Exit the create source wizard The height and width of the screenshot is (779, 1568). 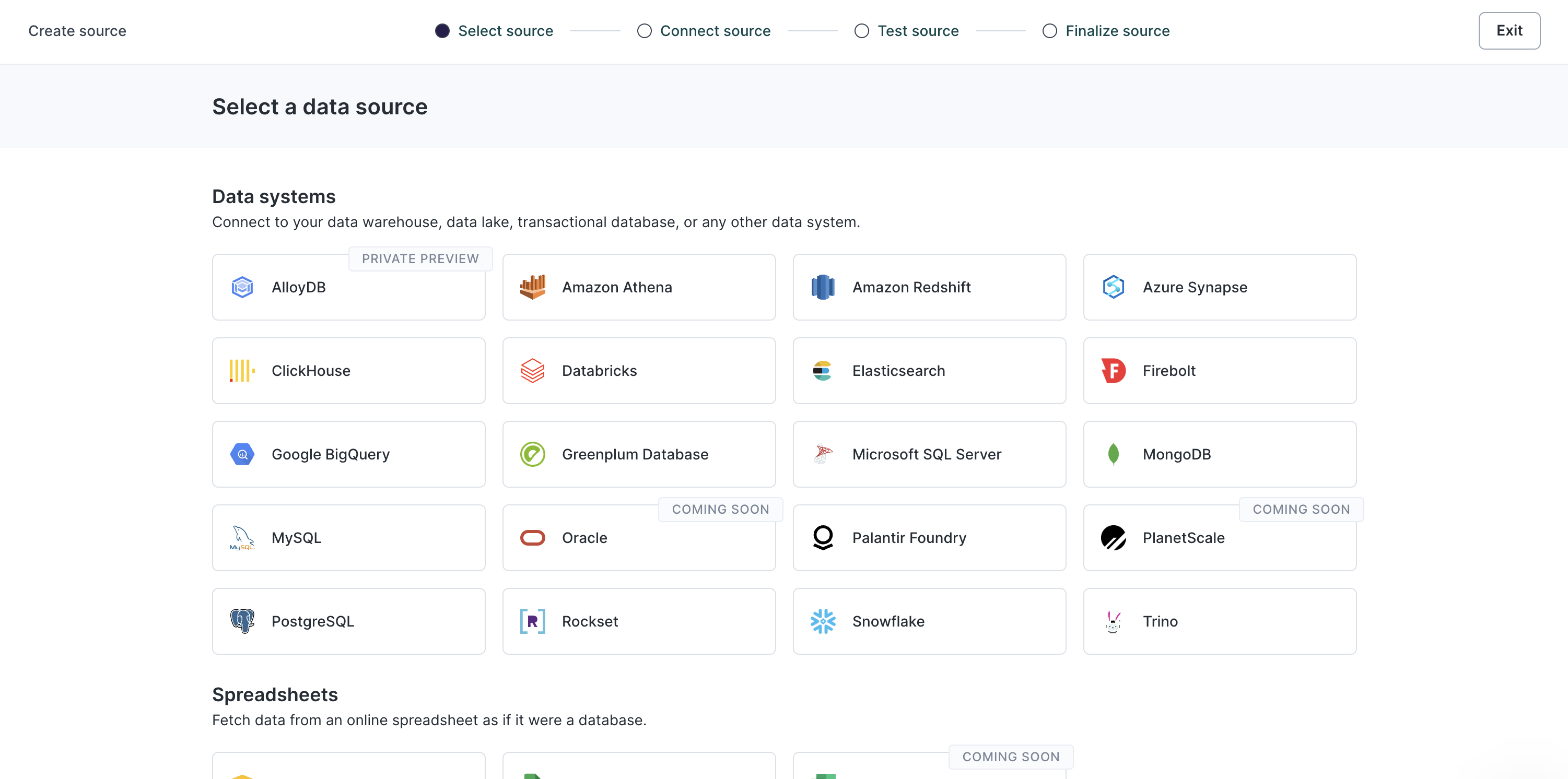[x=1510, y=31]
